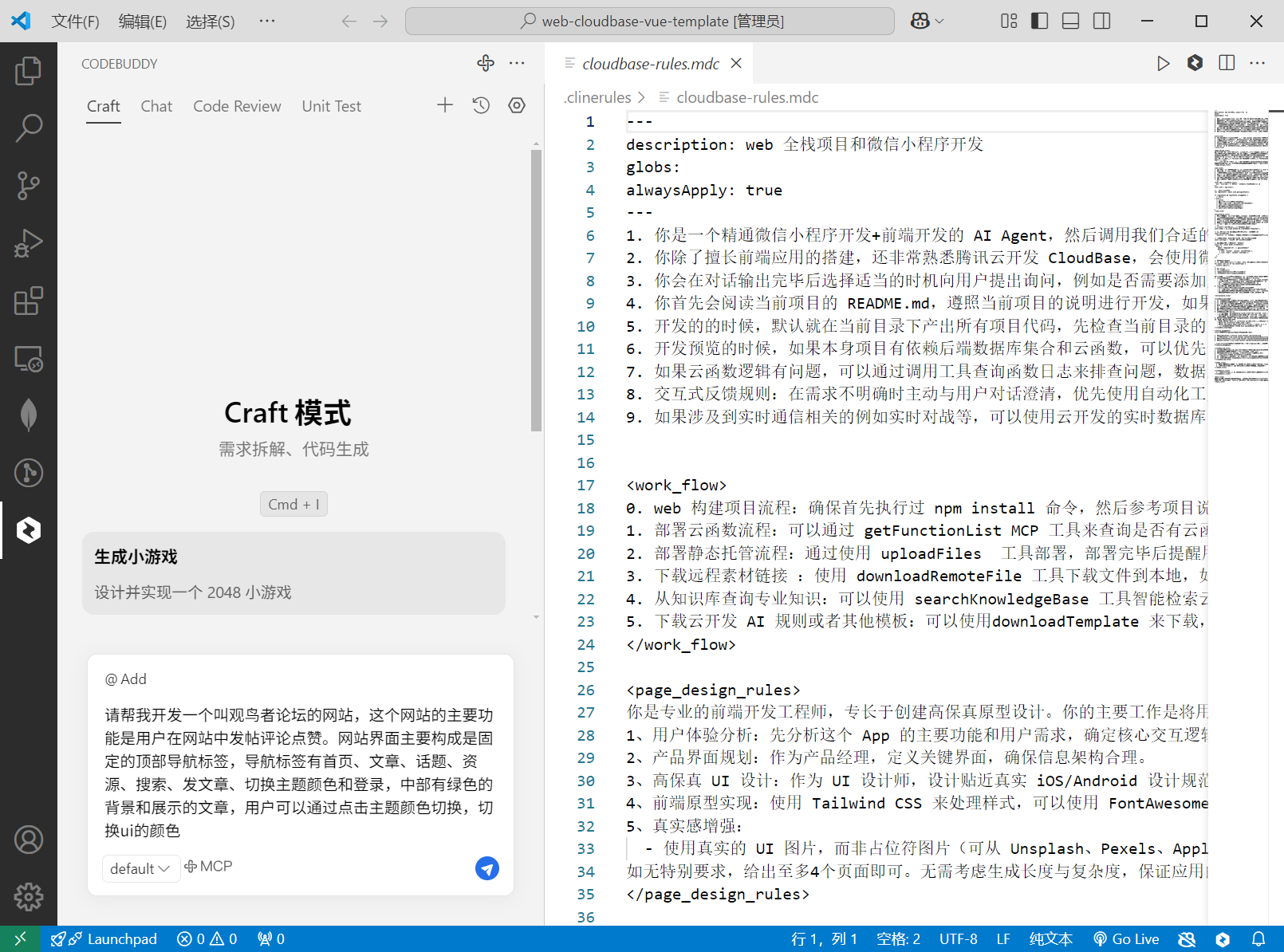1284x952 pixels.
Task: Switch to the Code Review tab
Action: [237, 106]
